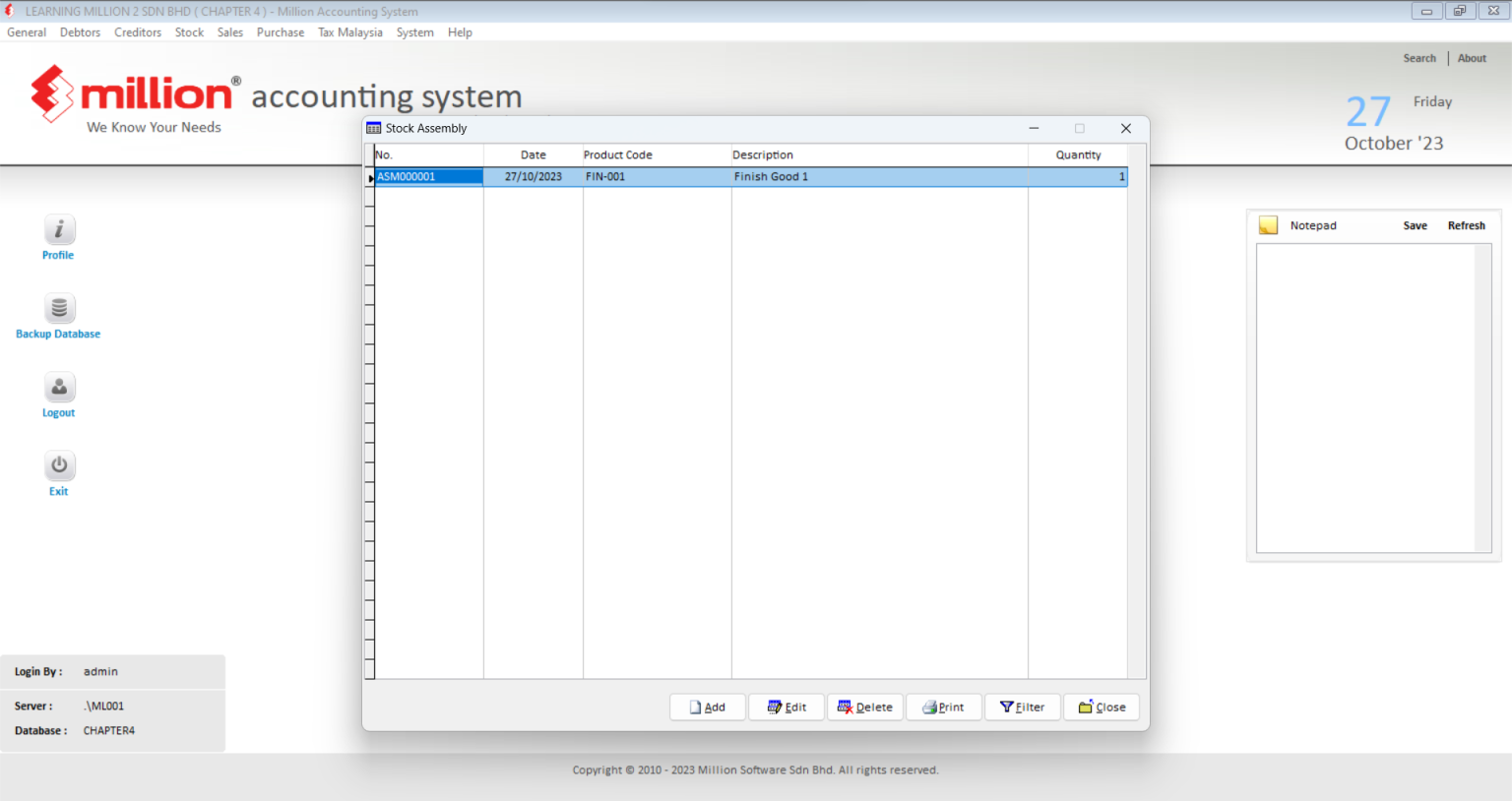The image size is (1512, 801).
Task: Open the General menu
Action: coord(27,32)
